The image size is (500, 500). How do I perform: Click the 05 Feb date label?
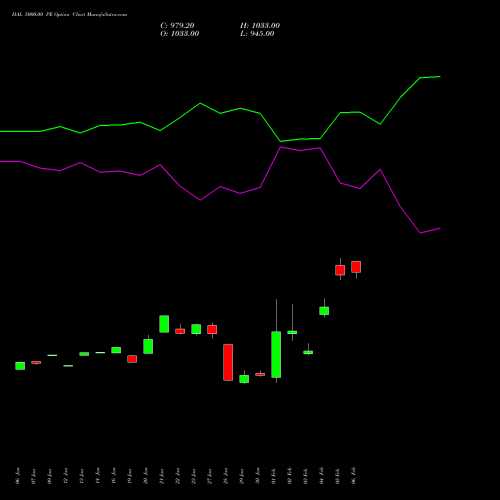(338, 476)
